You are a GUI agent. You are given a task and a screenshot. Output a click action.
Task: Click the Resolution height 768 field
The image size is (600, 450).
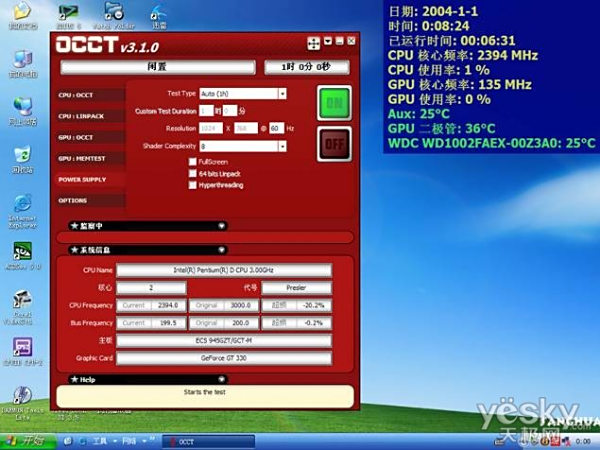246,128
